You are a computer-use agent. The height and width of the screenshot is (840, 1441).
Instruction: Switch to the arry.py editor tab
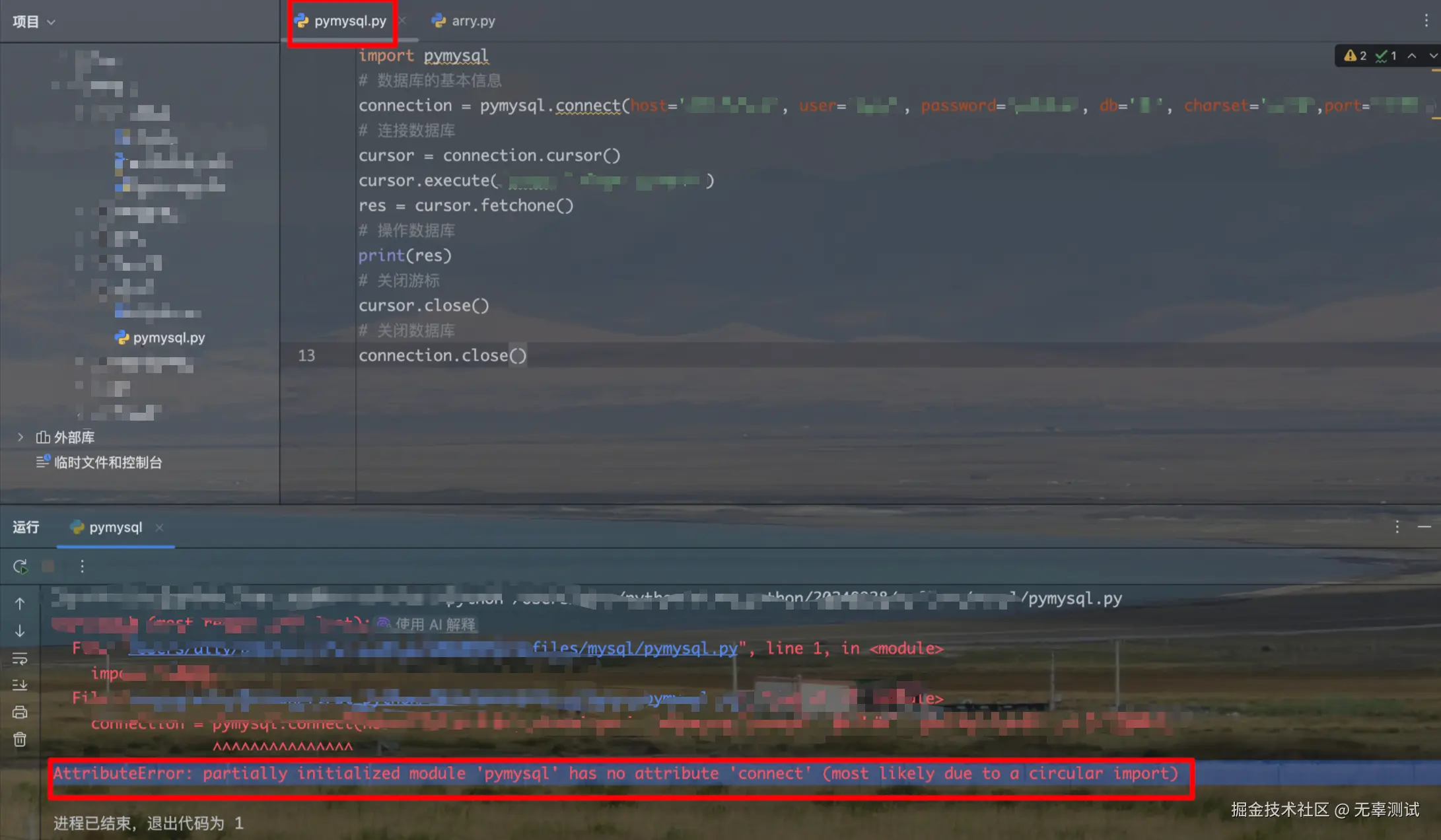click(x=472, y=20)
